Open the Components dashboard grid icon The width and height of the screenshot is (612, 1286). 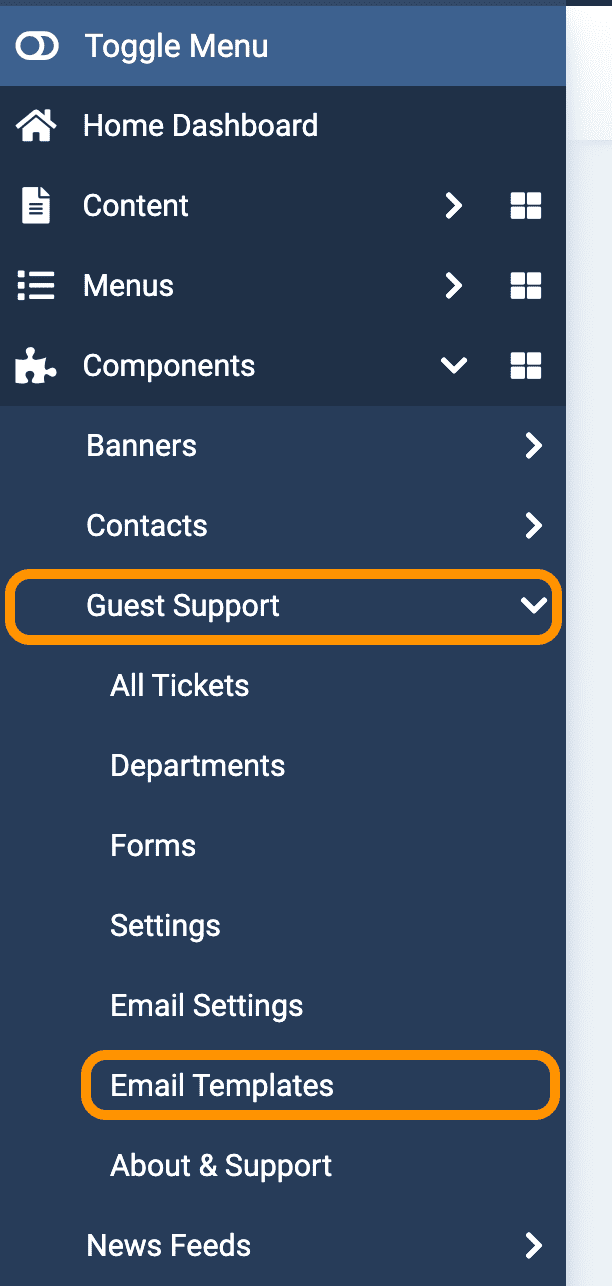tap(526, 366)
